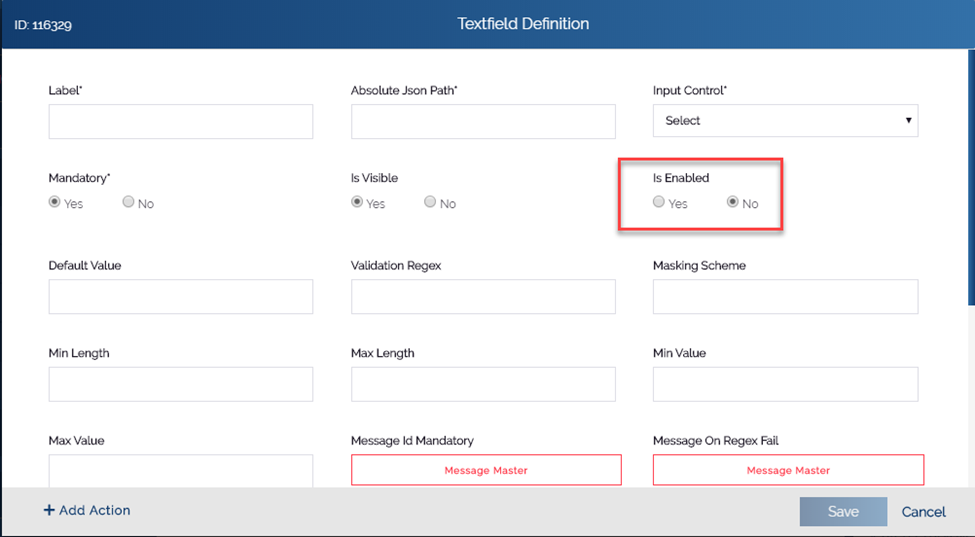Click the Validation Regex field

(x=483, y=296)
